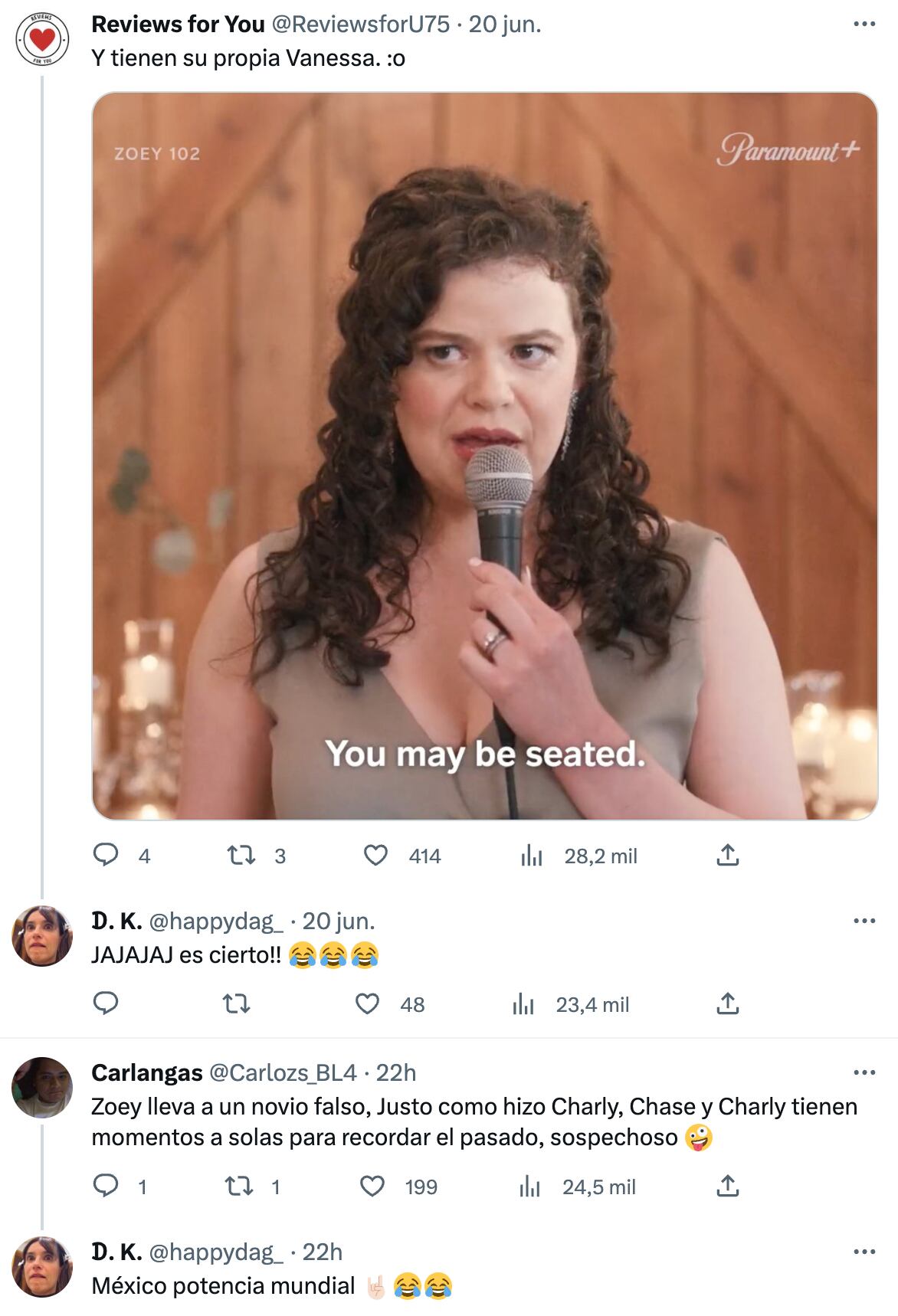The width and height of the screenshot is (898, 1316).
Task: Like the reply with 48 likes
Action: [368, 1003]
